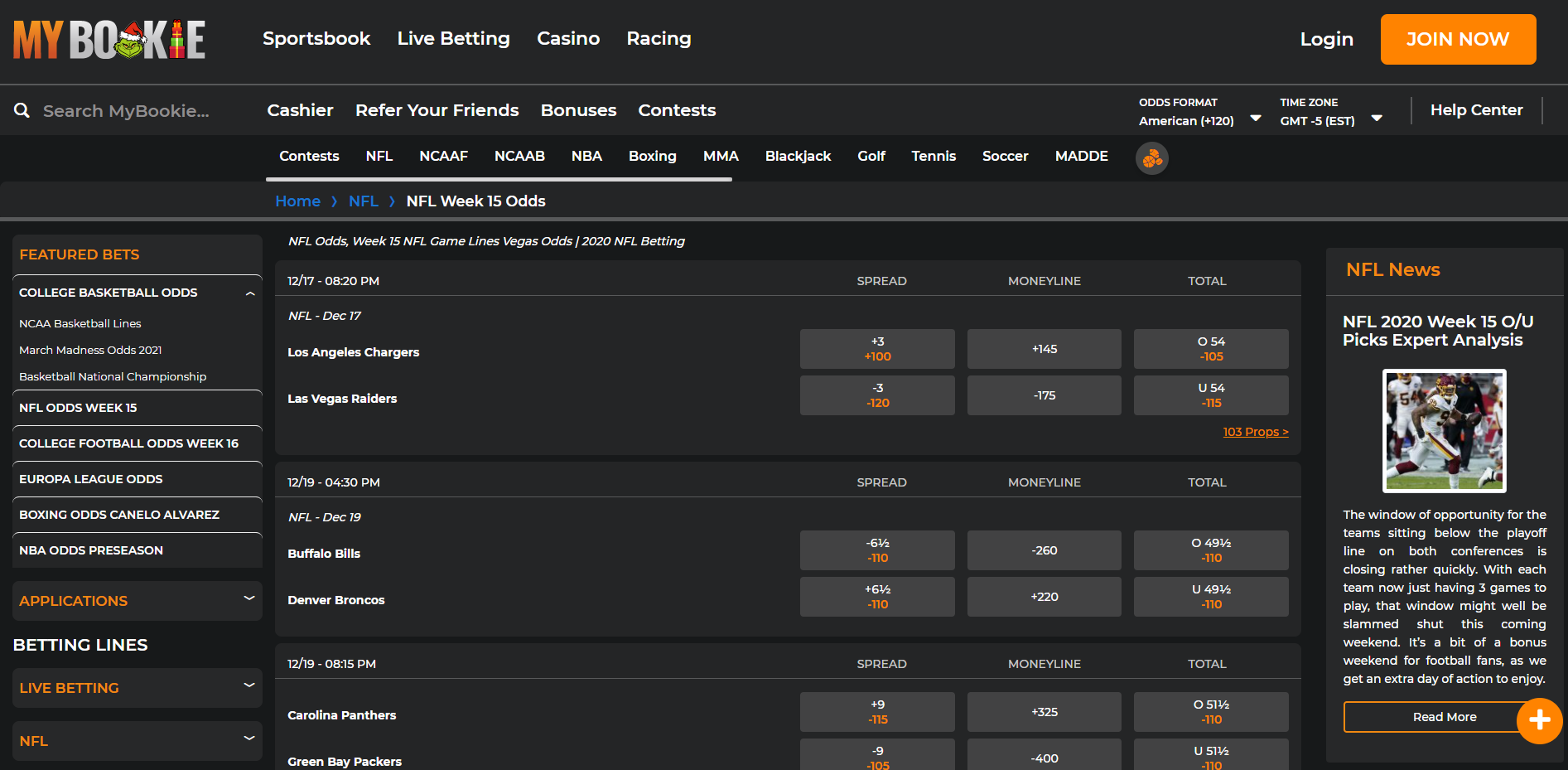Open NFL 2020 Week 15 O/U article title
Image resolution: width=1568 pixels, height=770 pixels.
1438,331
